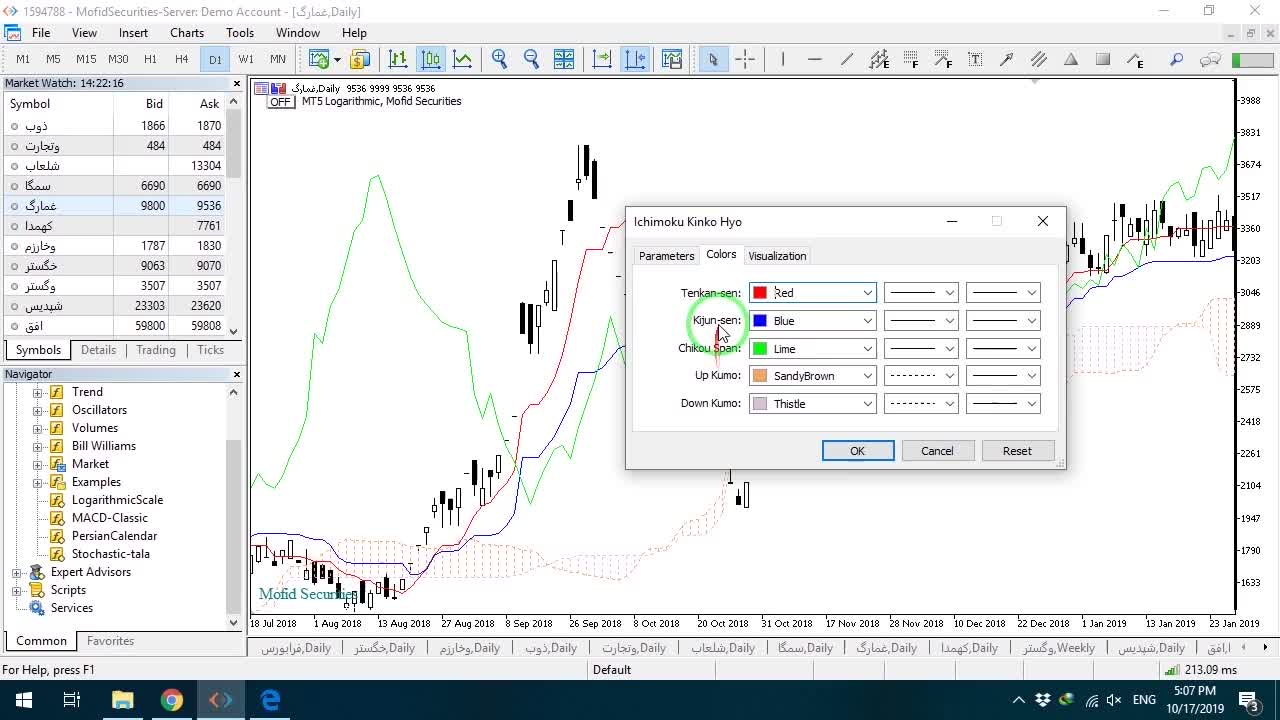Image resolution: width=1280 pixels, height=720 pixels.
Task: Open Up Kumo dashed line style dropdown
Action: point(921,376)
